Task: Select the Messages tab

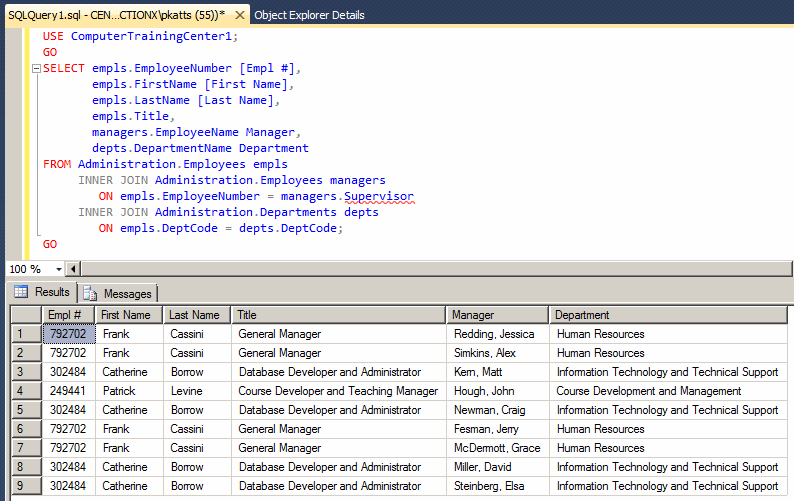Action: point(118,294)
